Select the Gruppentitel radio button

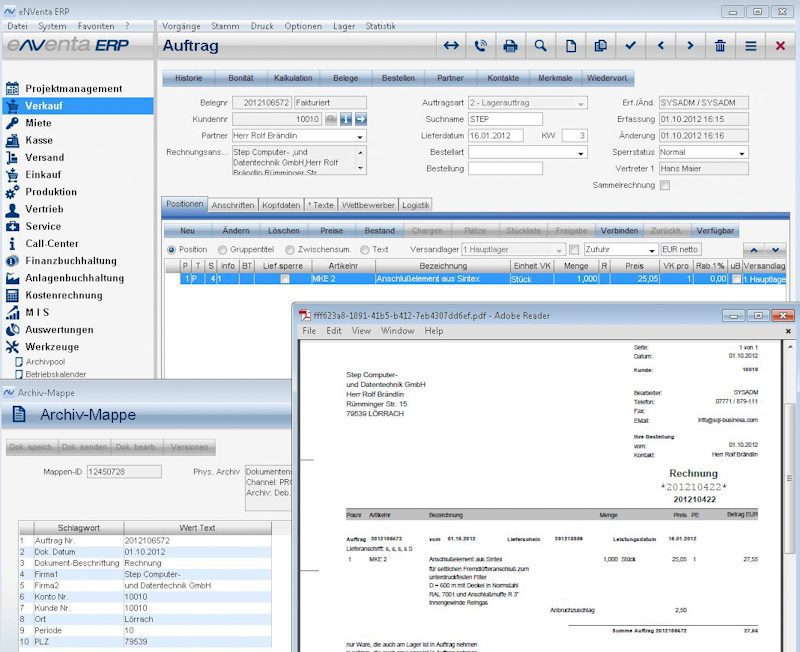[x=222, y=250]
